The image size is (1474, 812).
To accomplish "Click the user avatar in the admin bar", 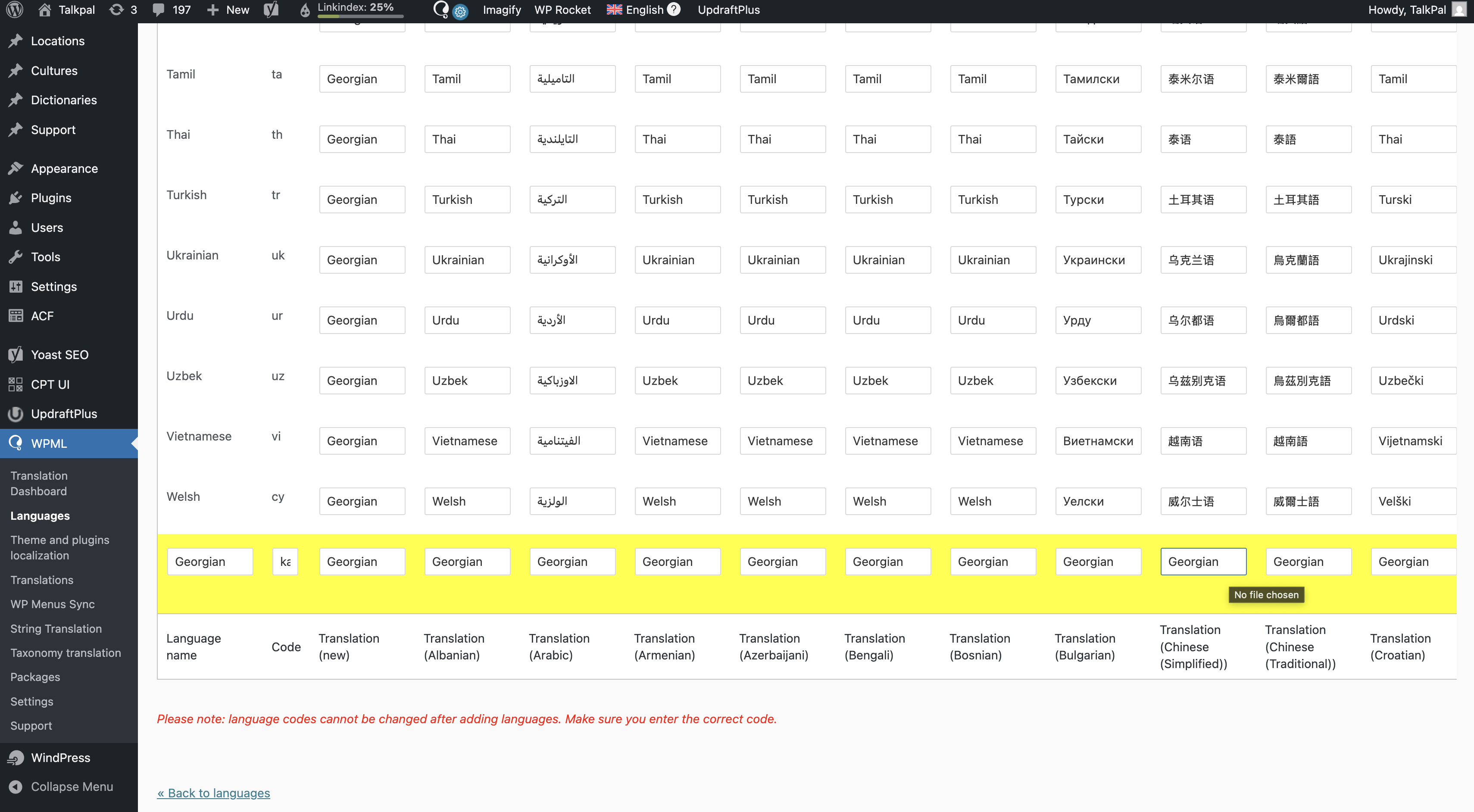I will pyautogui.click(x=1458, y=10).
